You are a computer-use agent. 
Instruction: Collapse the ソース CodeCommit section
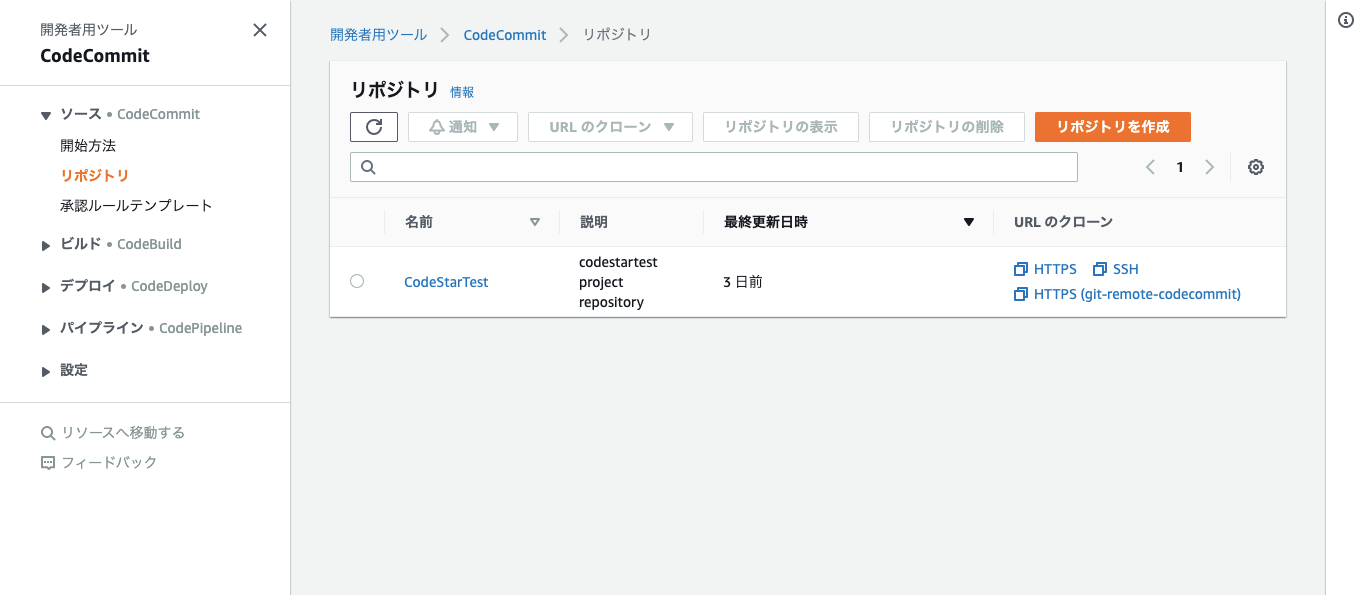tap(46, 115)
